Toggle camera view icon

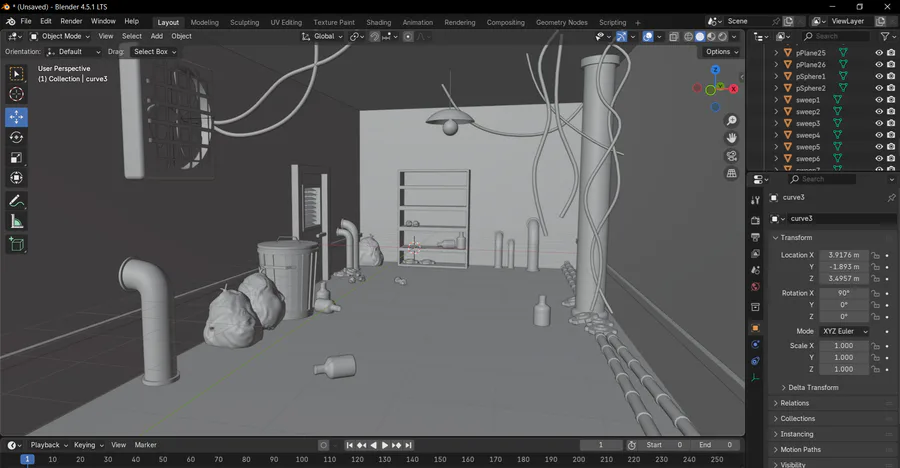tap(731, 156)
